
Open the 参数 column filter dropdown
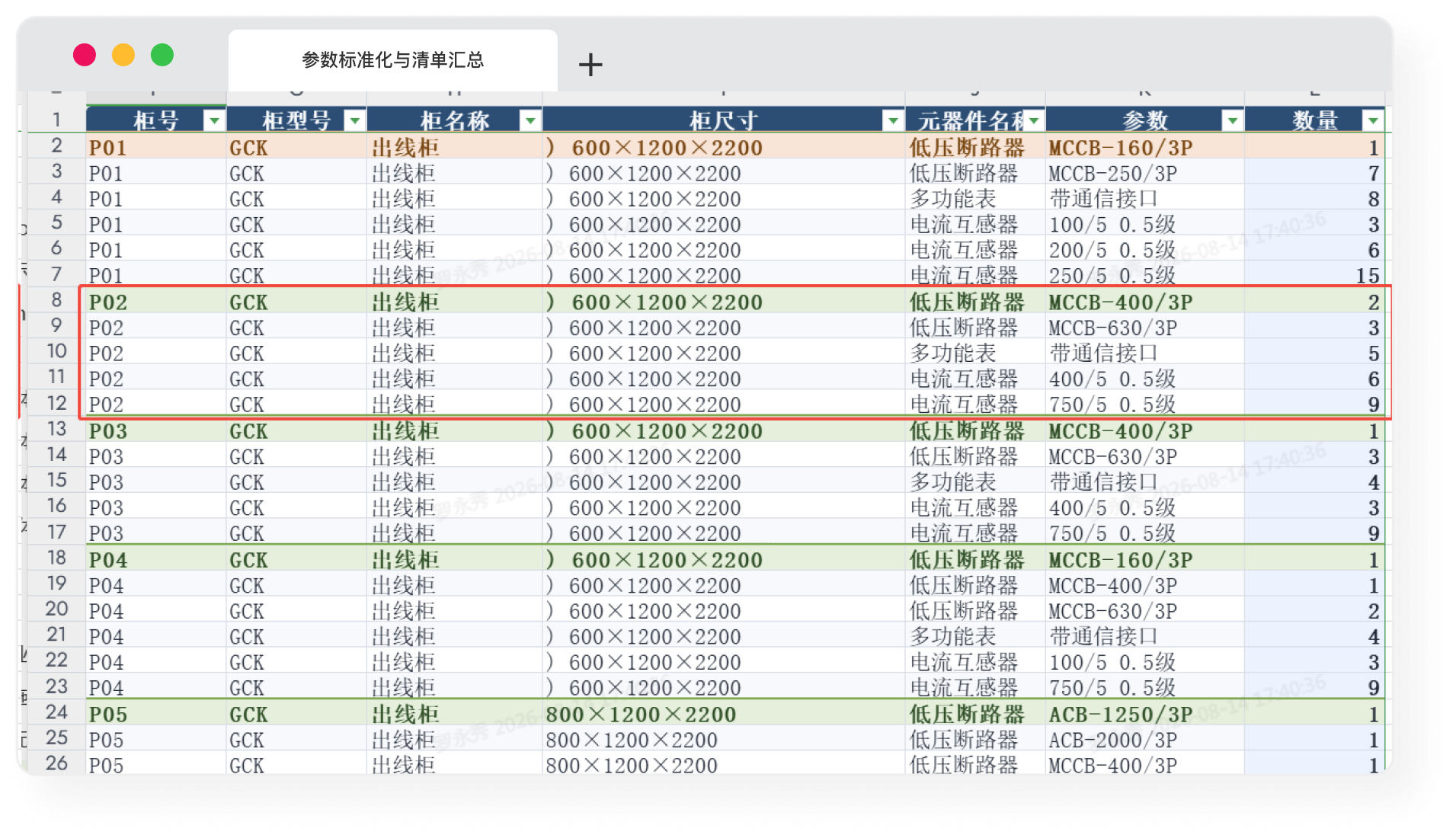click(1232, 120)
